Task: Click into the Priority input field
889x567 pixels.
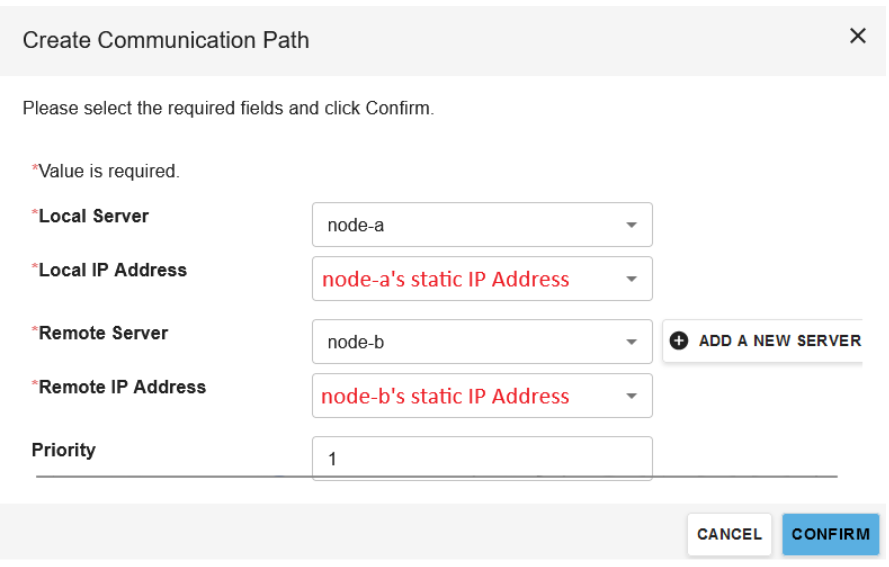Action: click(x=481, y=458)
